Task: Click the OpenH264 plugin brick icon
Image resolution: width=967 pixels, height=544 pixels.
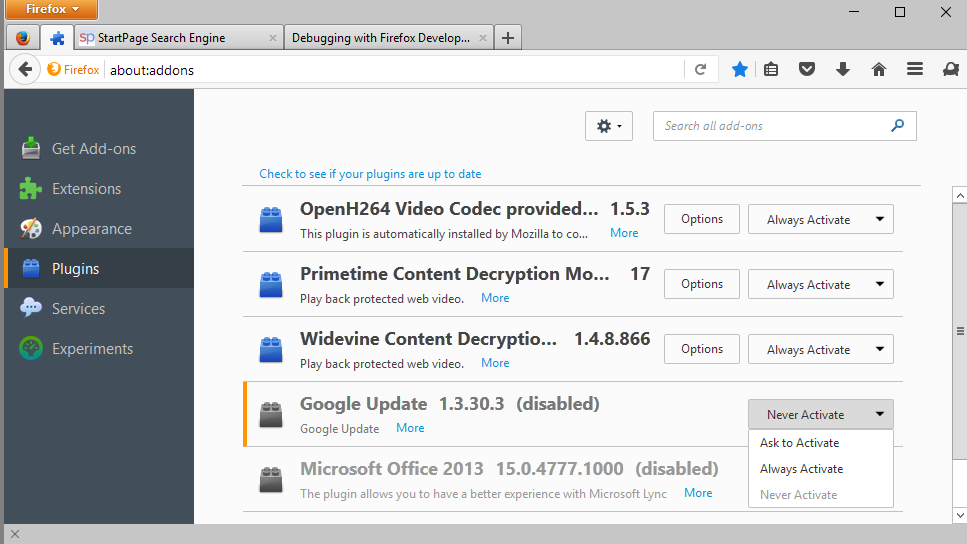Action: click(x=271, y=220)
